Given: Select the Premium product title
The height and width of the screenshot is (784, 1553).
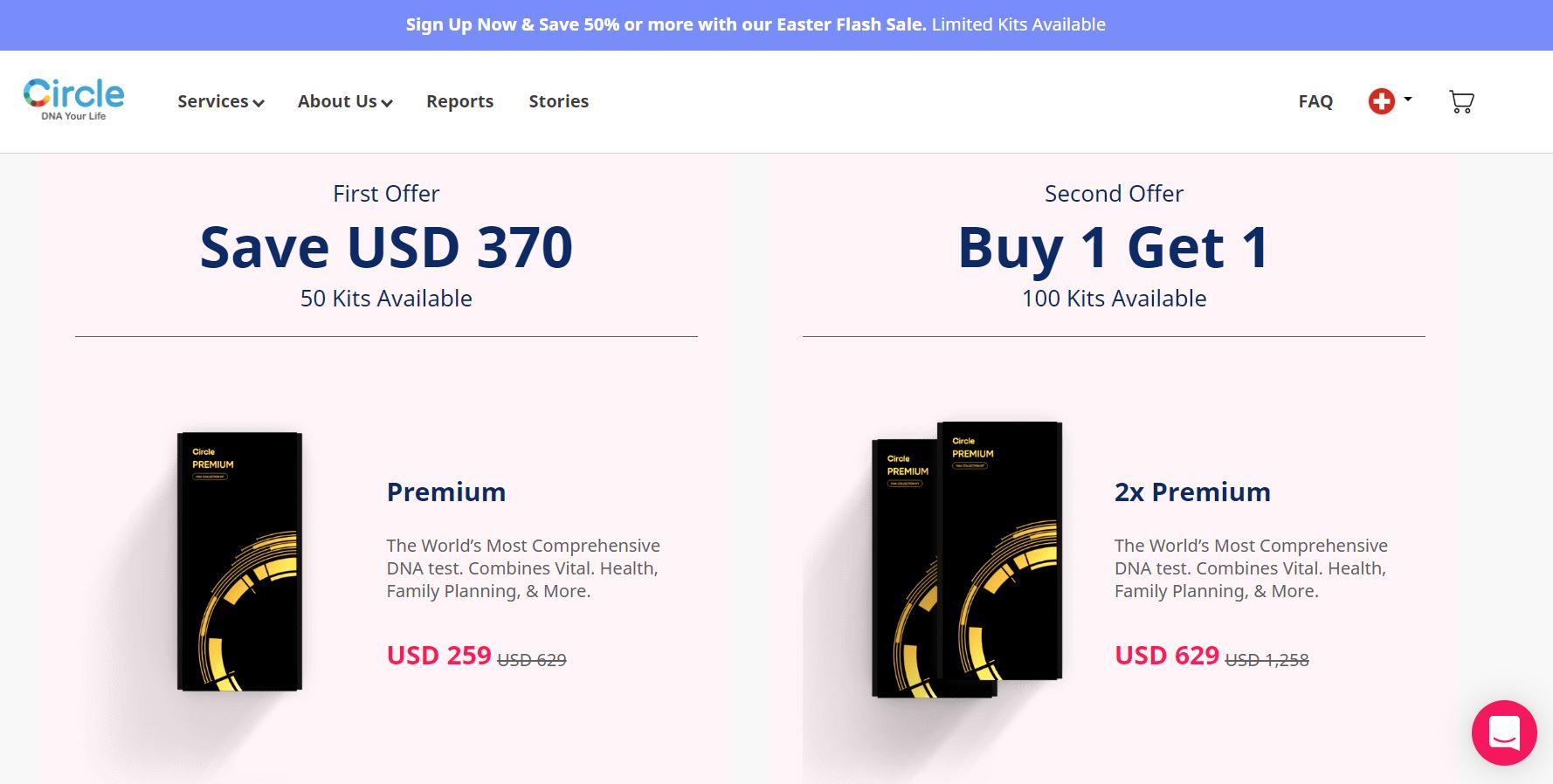Looking at the screenshot, I should [446, 492].
